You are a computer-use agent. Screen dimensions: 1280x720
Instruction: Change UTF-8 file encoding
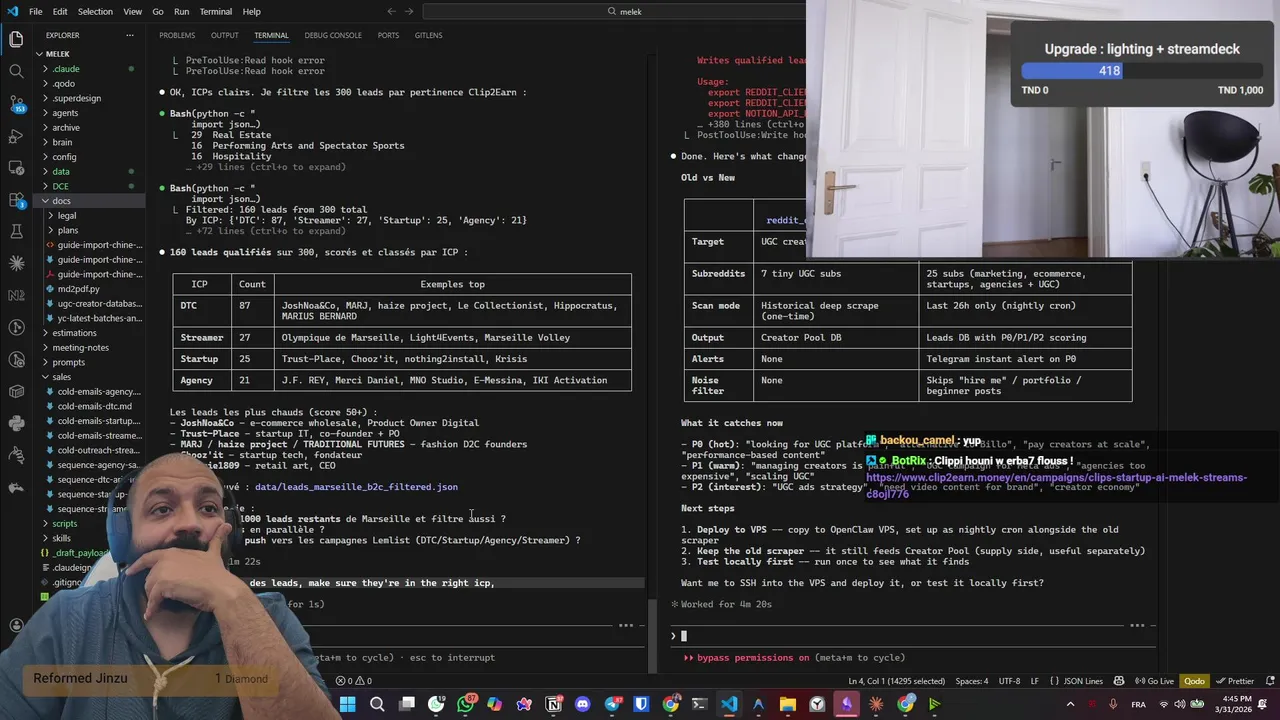tap(1009, 681)
